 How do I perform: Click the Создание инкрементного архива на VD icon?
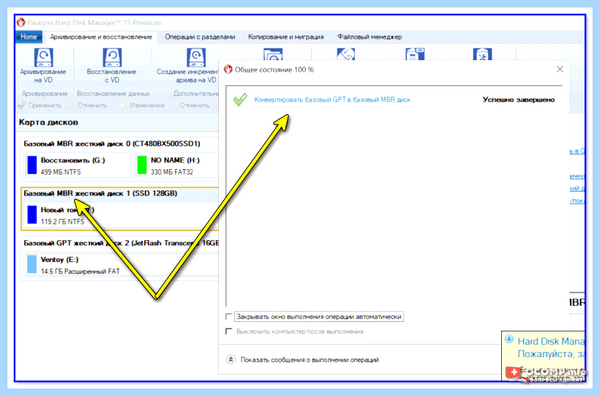(196, 57)
